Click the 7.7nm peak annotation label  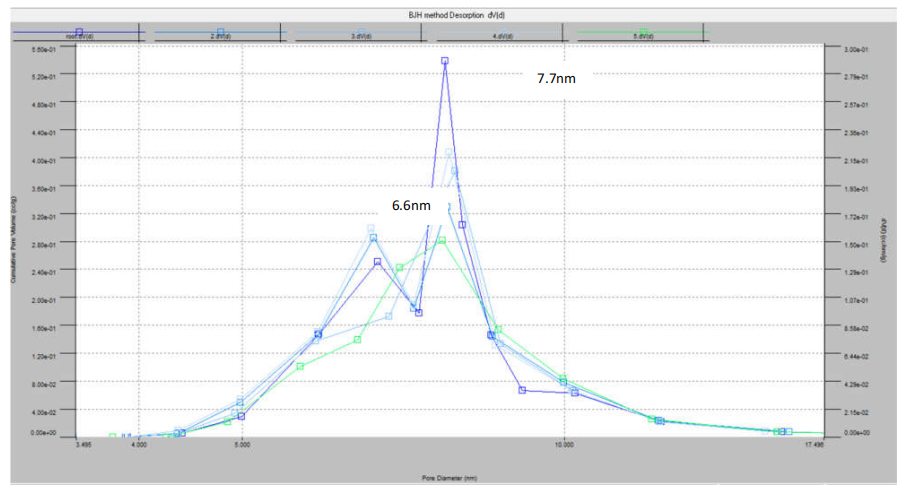pyautogui.click(x=557, y=78)
